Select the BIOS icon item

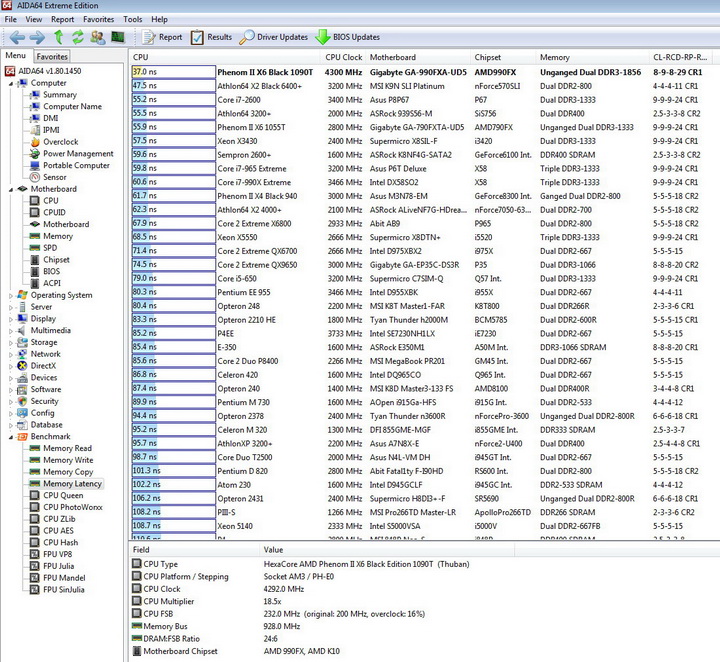tap(34, 271)
